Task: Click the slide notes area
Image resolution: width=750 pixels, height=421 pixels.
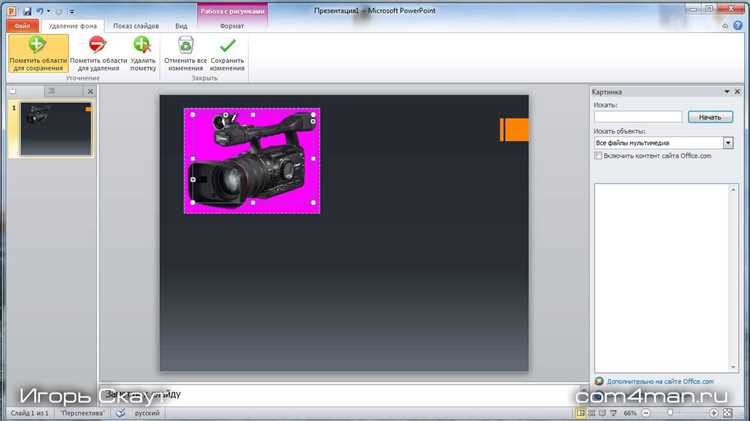Action: 342,395
